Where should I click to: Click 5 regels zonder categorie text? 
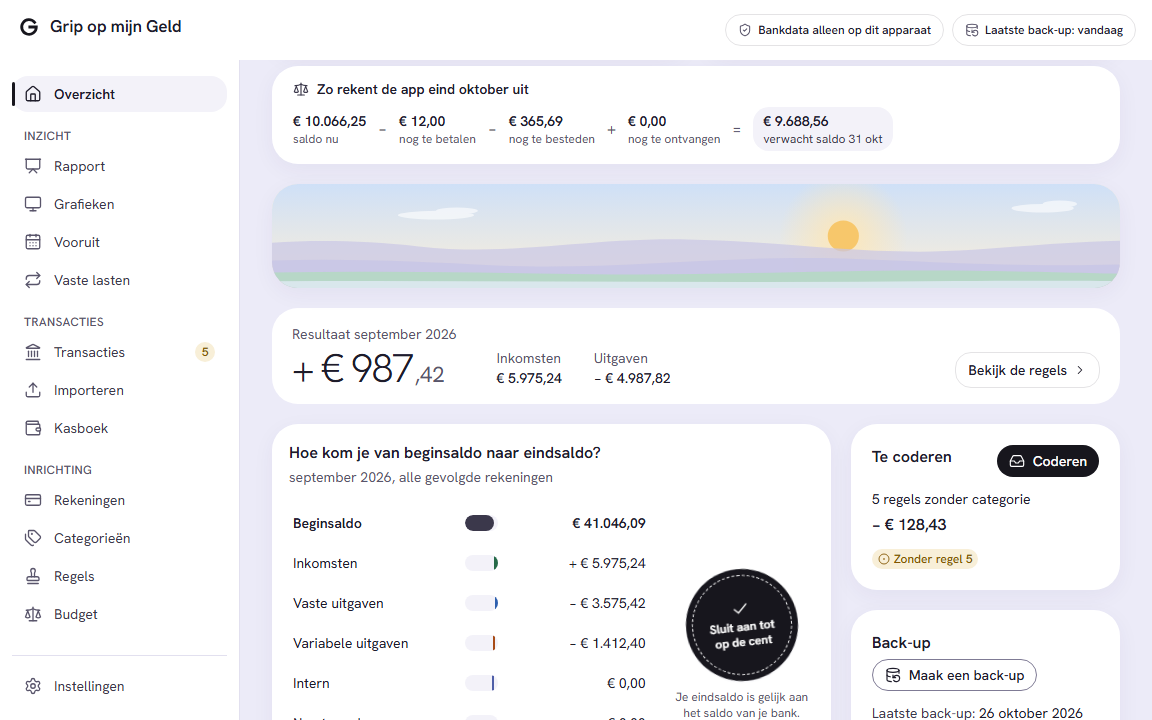pyautogui.click(x=951, y=500)
